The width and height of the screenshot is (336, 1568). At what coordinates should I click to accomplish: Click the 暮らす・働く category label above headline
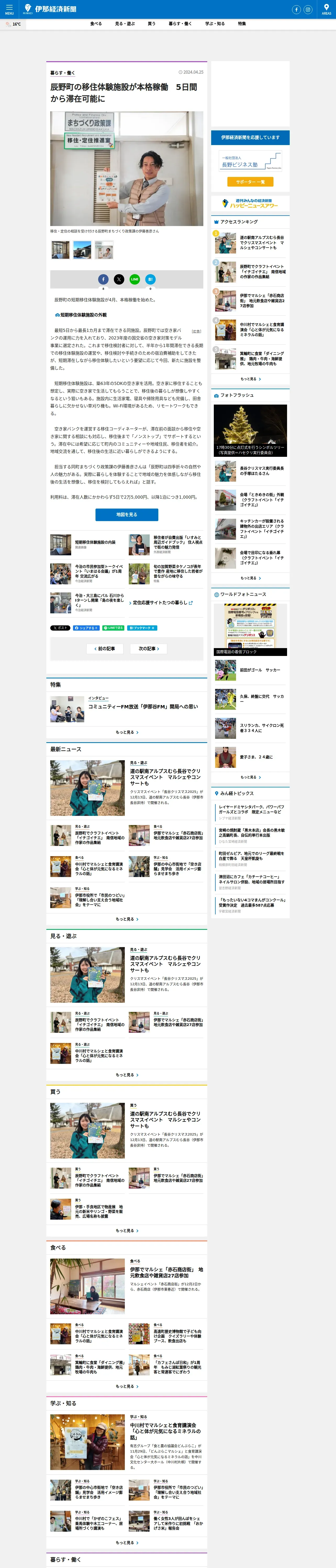(x=62, y=73)
